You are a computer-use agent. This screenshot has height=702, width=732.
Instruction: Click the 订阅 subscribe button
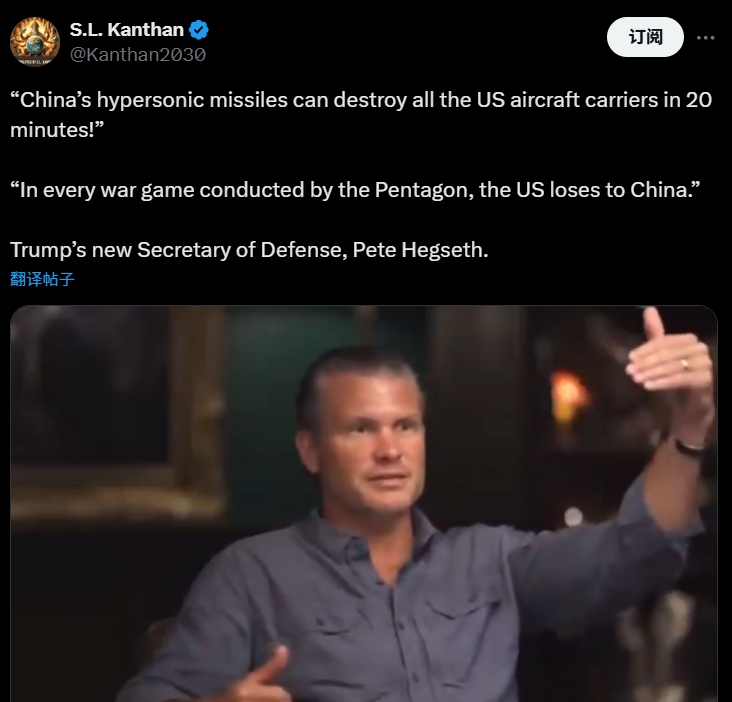(645, 37)
